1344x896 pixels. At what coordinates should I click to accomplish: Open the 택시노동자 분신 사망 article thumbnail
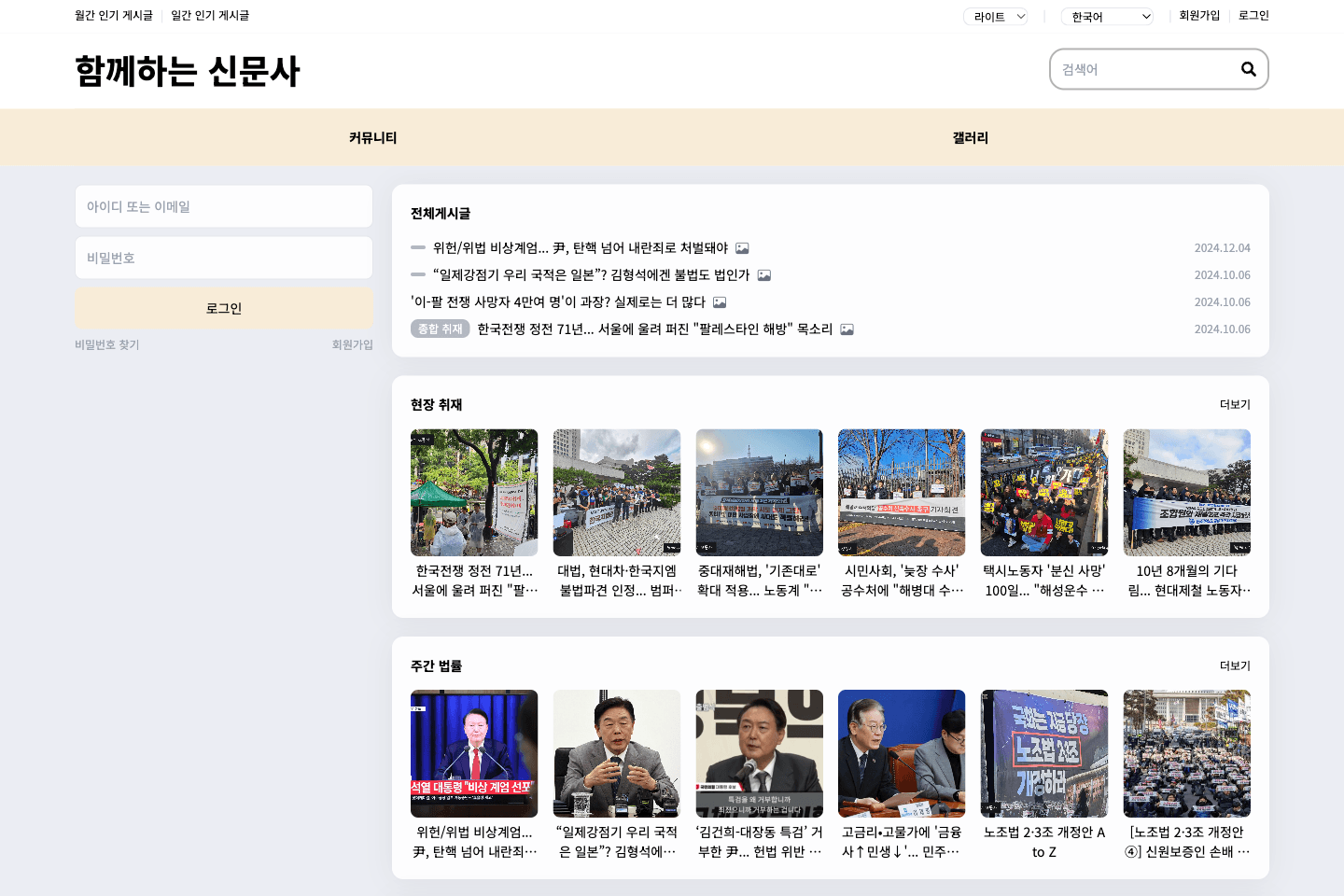tap(1044, 493)
